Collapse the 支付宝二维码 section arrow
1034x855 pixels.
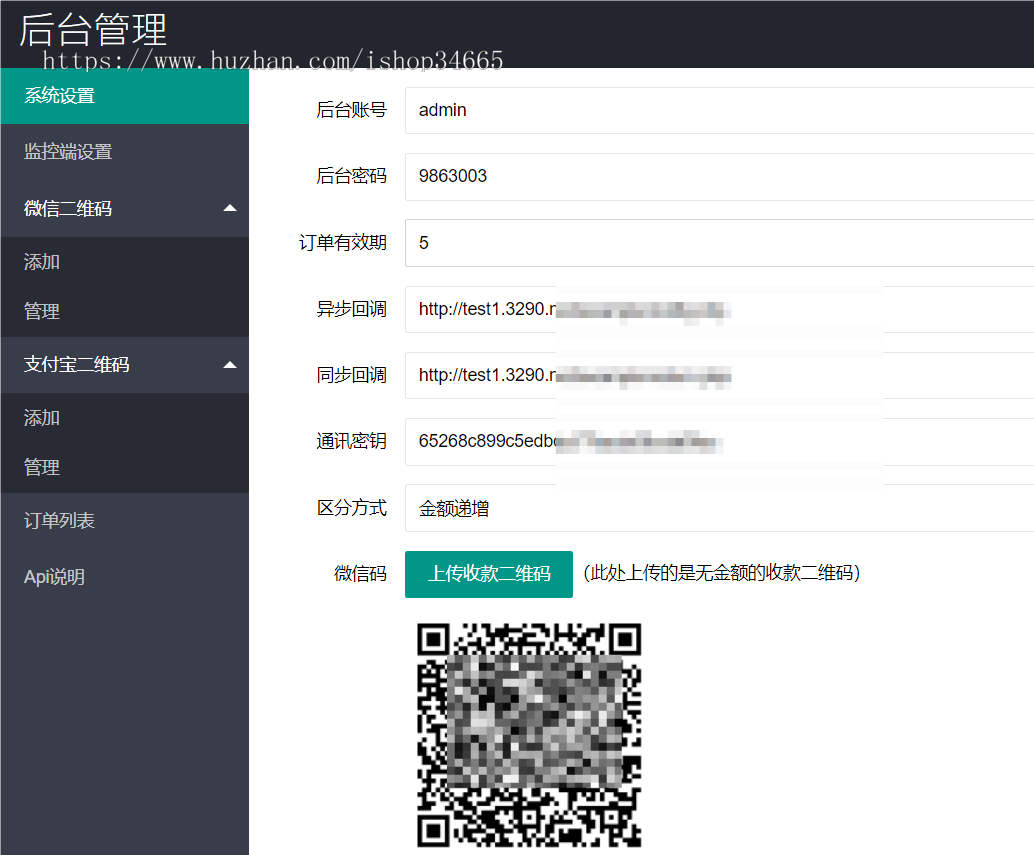(x=229, y=365)
